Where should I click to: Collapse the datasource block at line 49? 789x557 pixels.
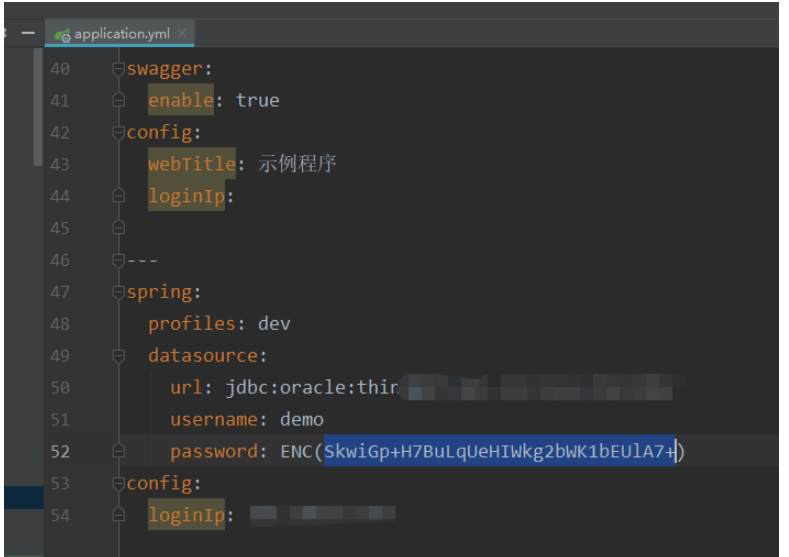coord(119,356)
